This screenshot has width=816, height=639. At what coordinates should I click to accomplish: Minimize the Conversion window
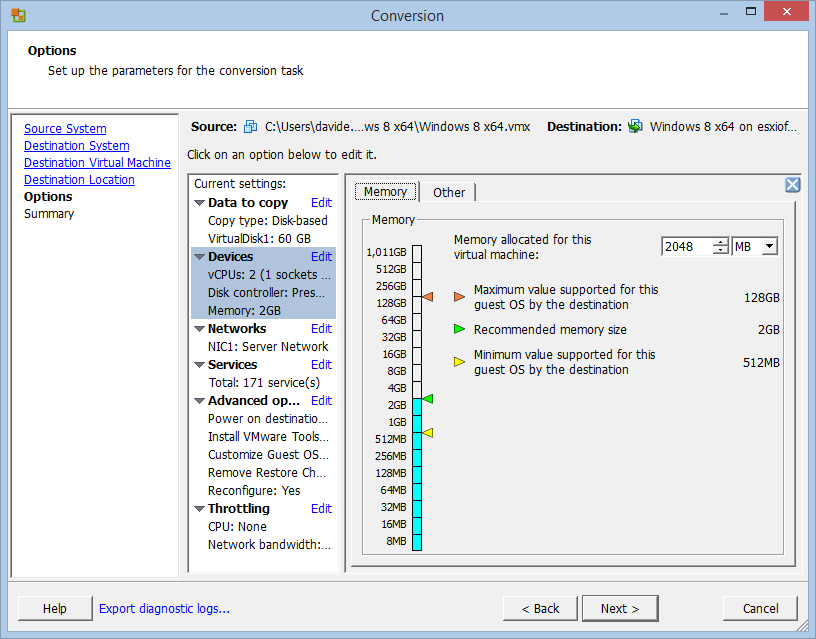point(723,13)
